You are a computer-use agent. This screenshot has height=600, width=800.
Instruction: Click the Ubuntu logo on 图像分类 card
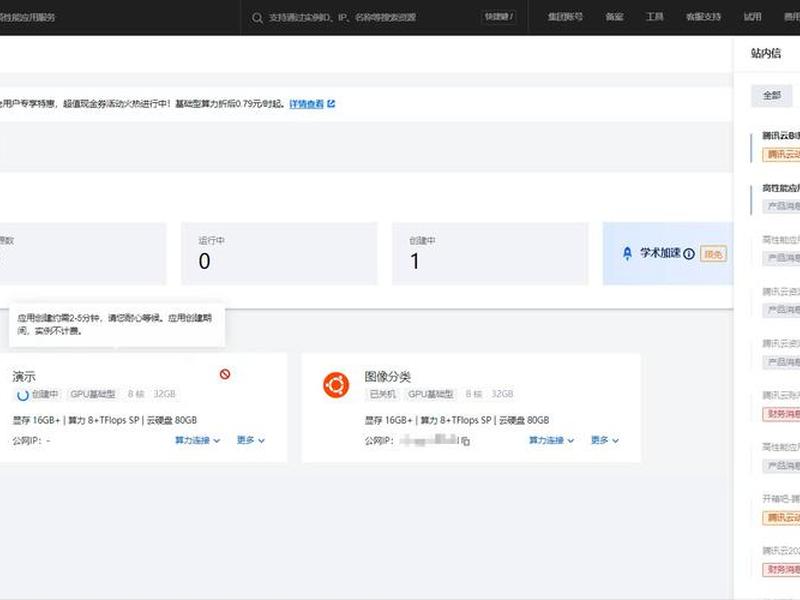coord(336,385)
